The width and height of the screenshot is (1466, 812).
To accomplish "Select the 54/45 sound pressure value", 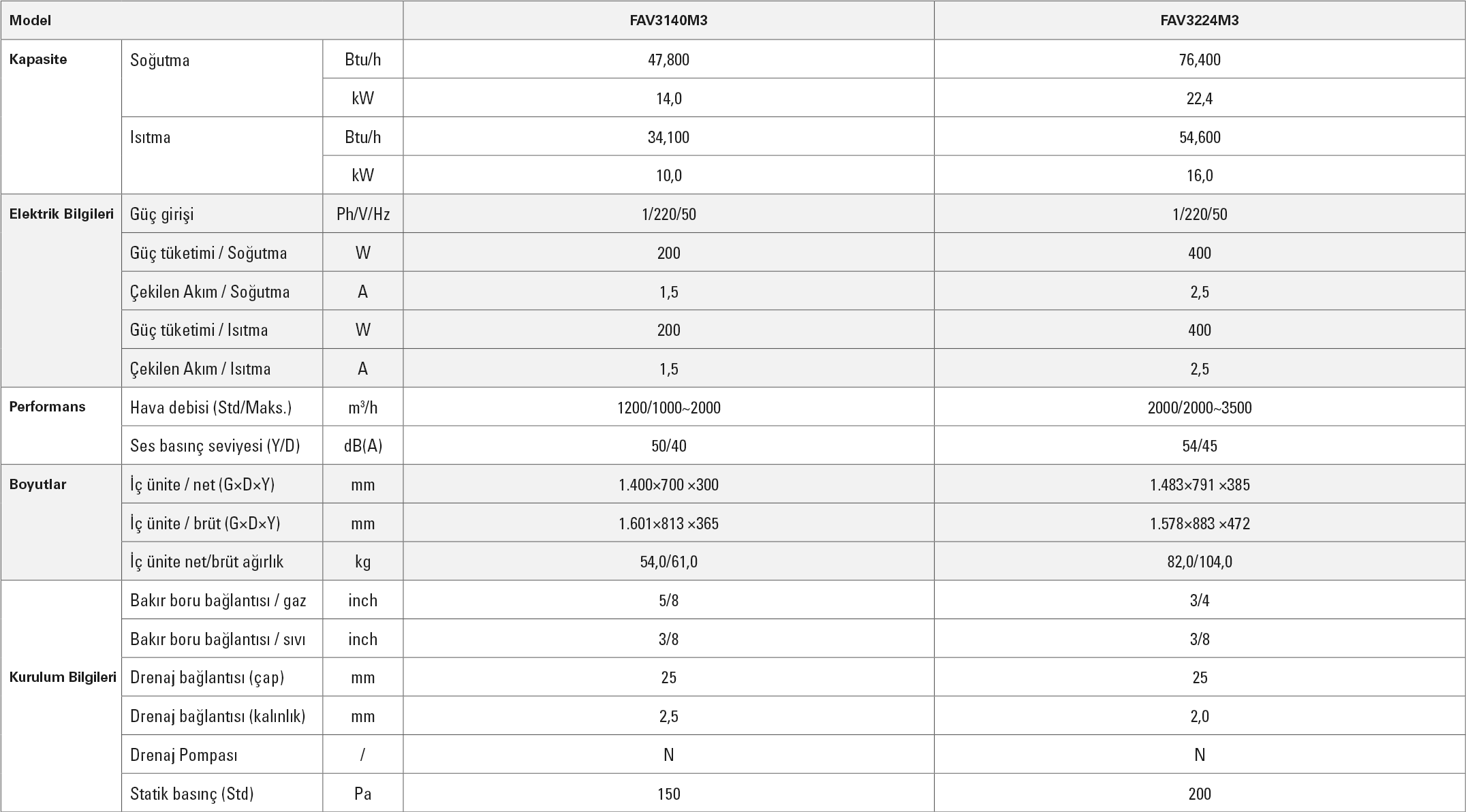I will (1199, 446).
